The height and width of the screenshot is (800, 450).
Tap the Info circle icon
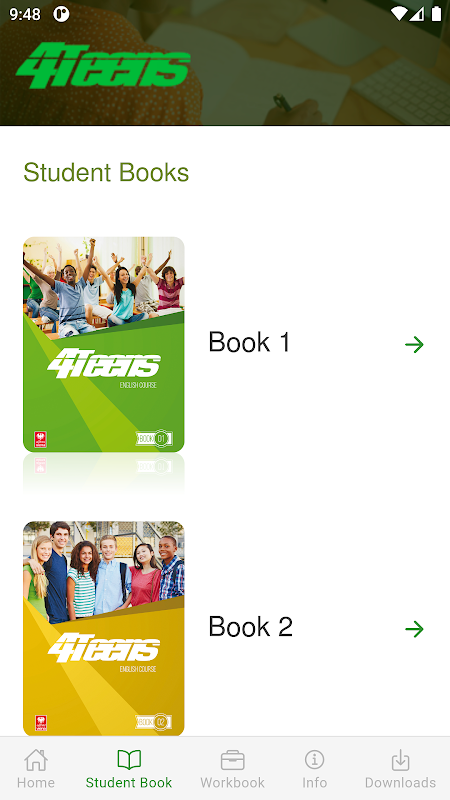click(x=314, y=760)
